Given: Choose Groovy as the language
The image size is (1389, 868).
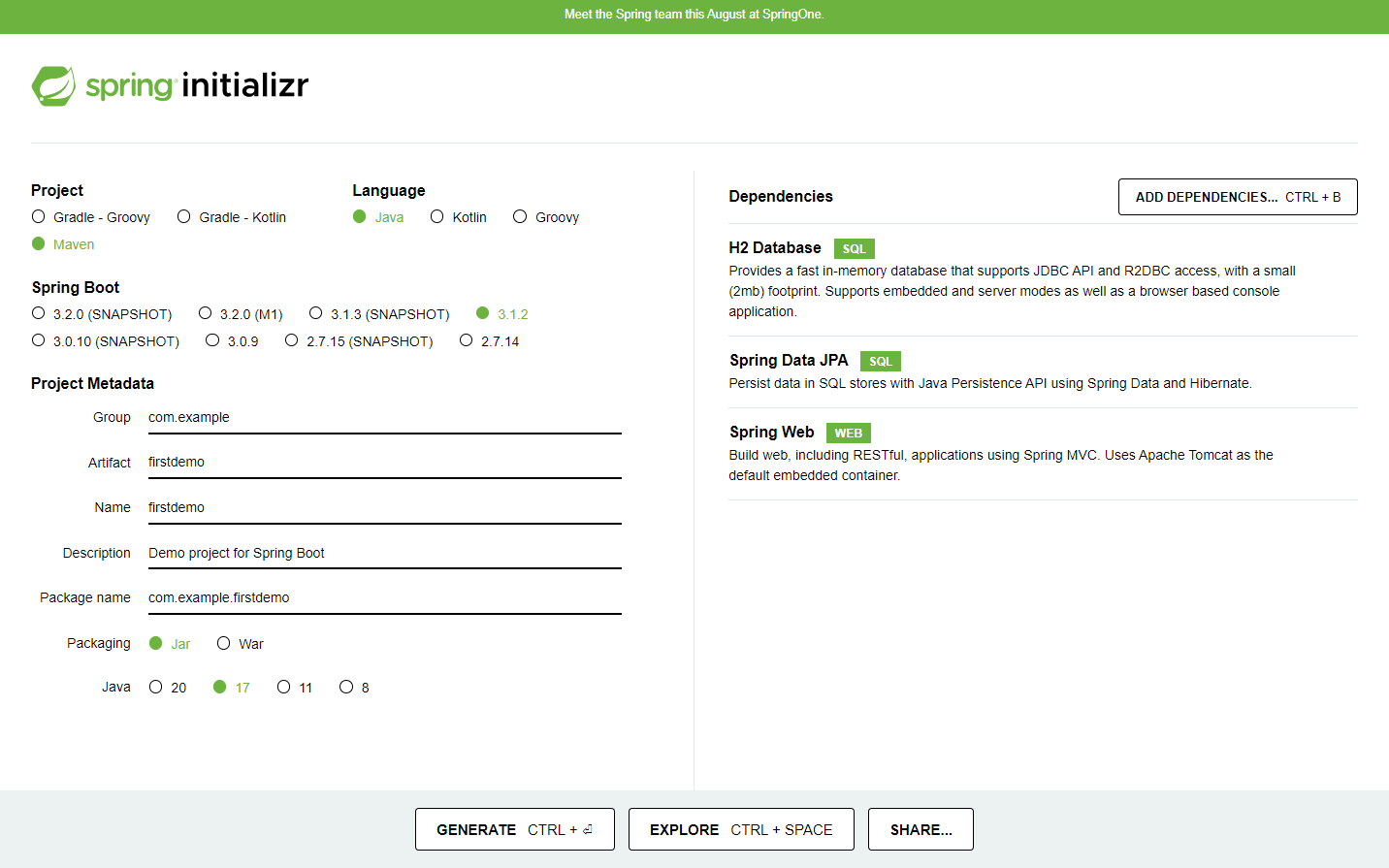Looking at the screenshot, I should (x=546, y=217).
